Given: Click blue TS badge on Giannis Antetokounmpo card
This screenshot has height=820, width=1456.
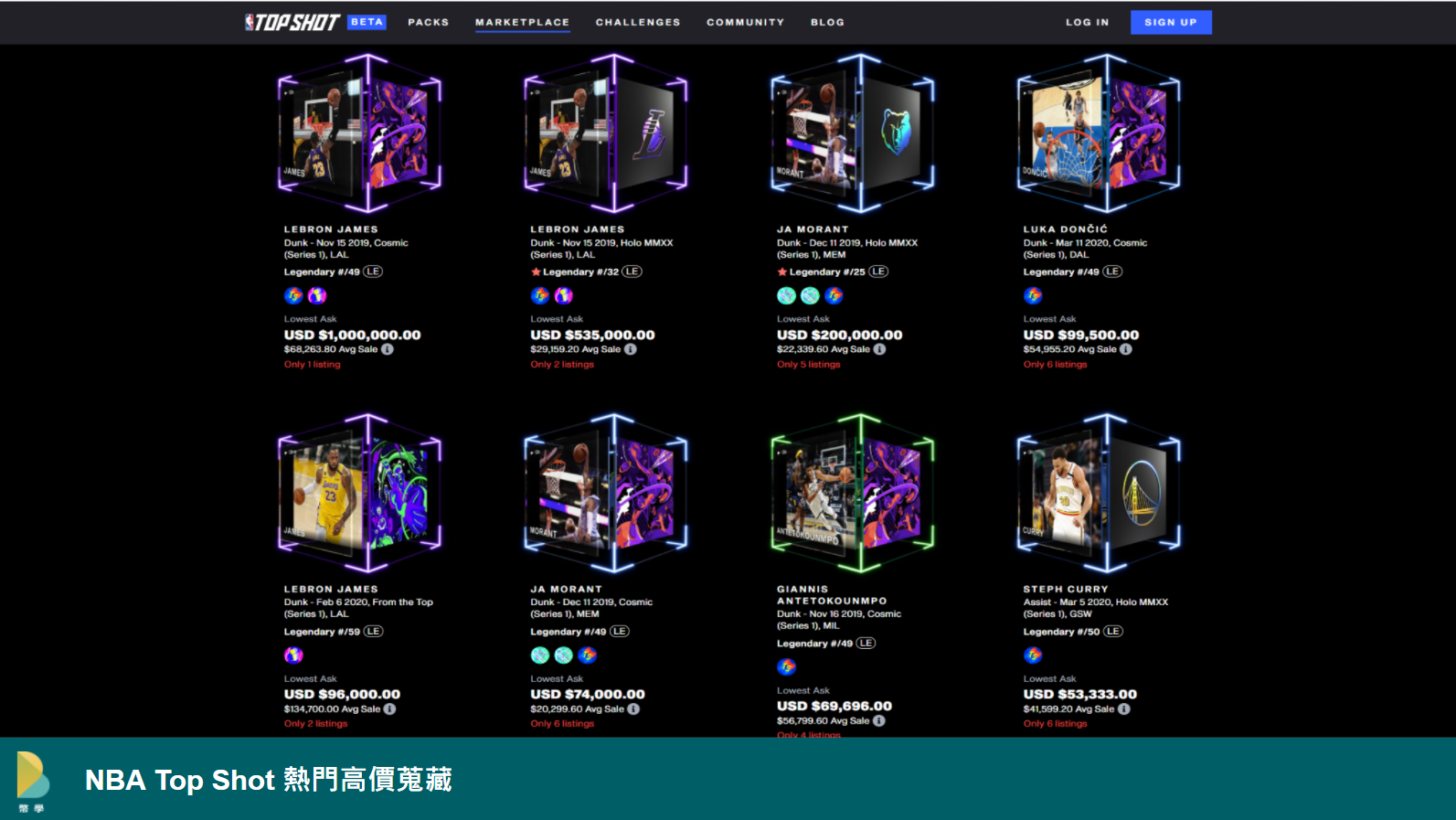Looking at the screenshot, I should [786, 666].
